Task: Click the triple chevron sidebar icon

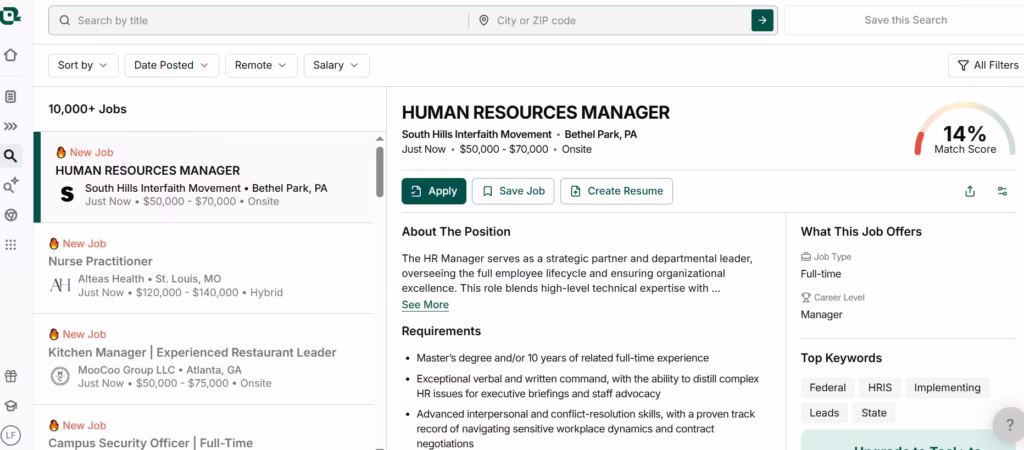Action: (10, 126)
